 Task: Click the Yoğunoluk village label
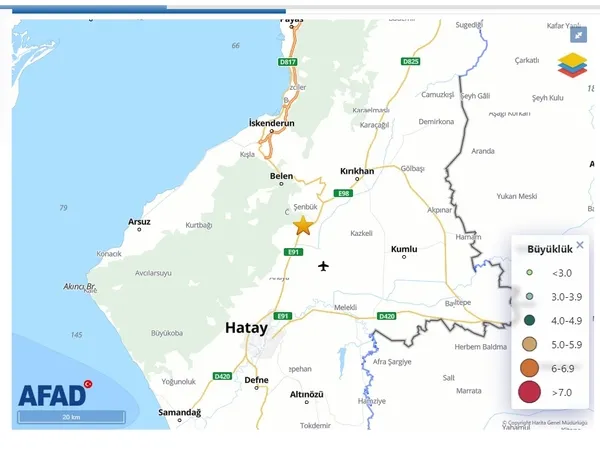(x=178, y=381)
